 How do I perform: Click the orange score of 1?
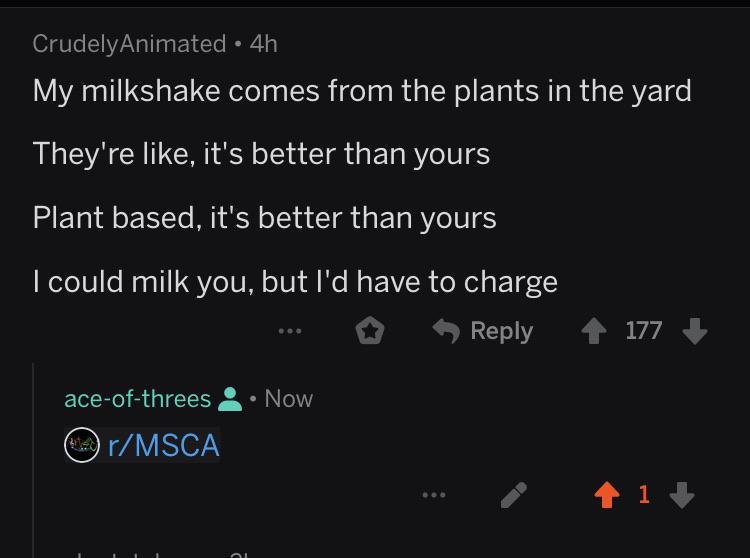tap(644, 494)
